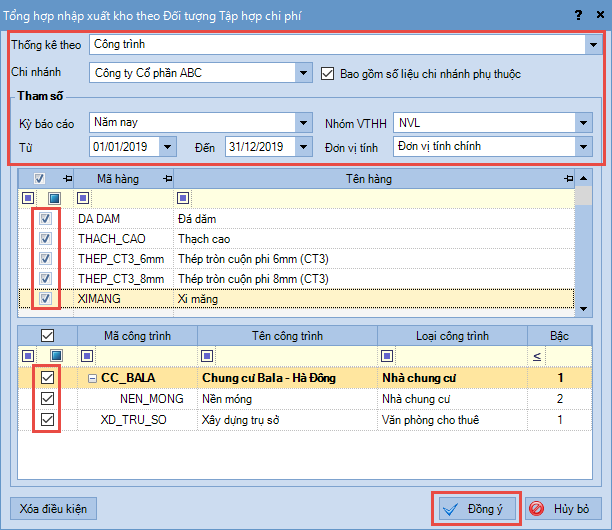Image resolution: width=612 pixels, height=530 pixels.
Task: Open the 'Thống kê theo' dropdown
Action: [x=593, y=44]
